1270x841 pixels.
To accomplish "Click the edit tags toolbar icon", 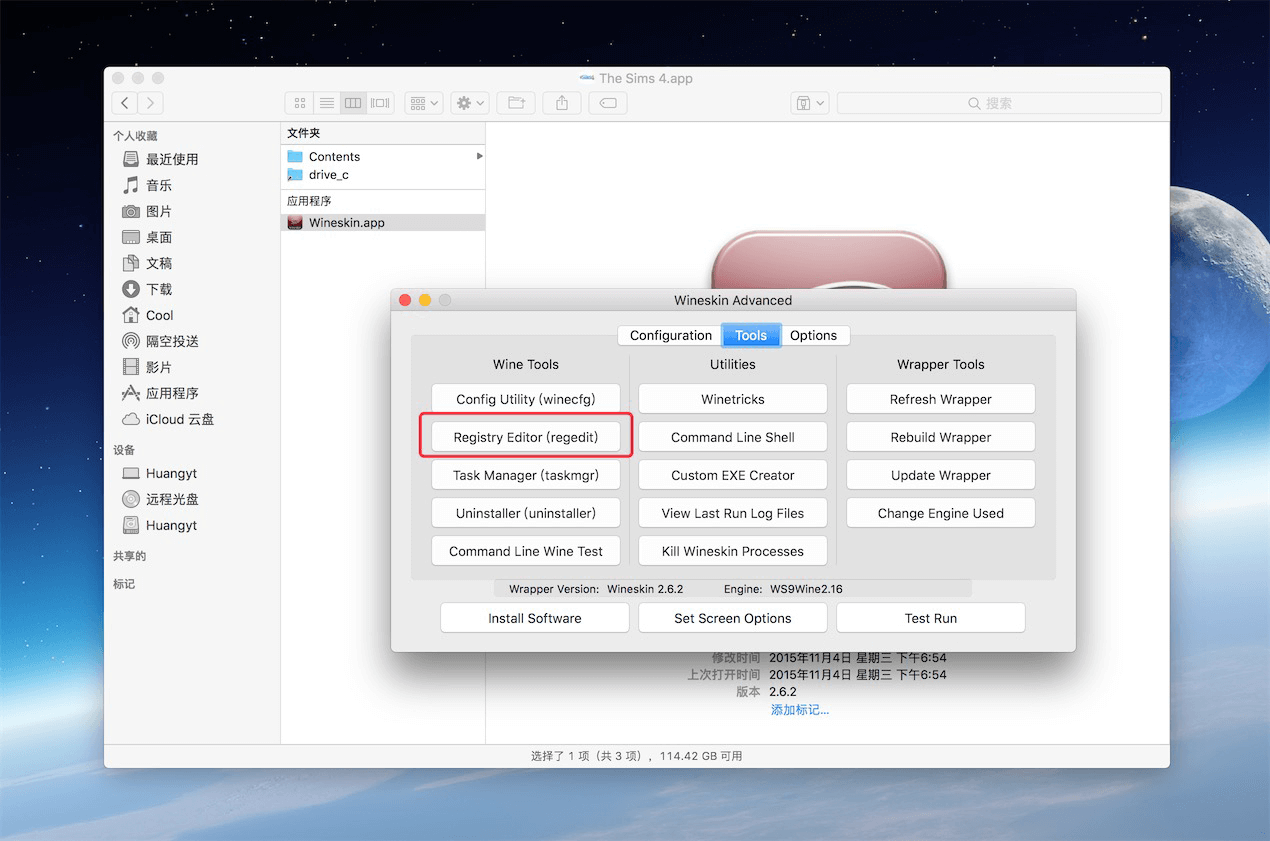I will 608,103.
